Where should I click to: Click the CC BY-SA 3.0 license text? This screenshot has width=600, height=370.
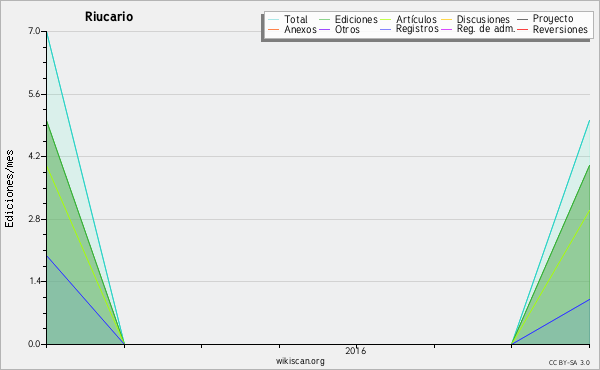tap(569, 363)
